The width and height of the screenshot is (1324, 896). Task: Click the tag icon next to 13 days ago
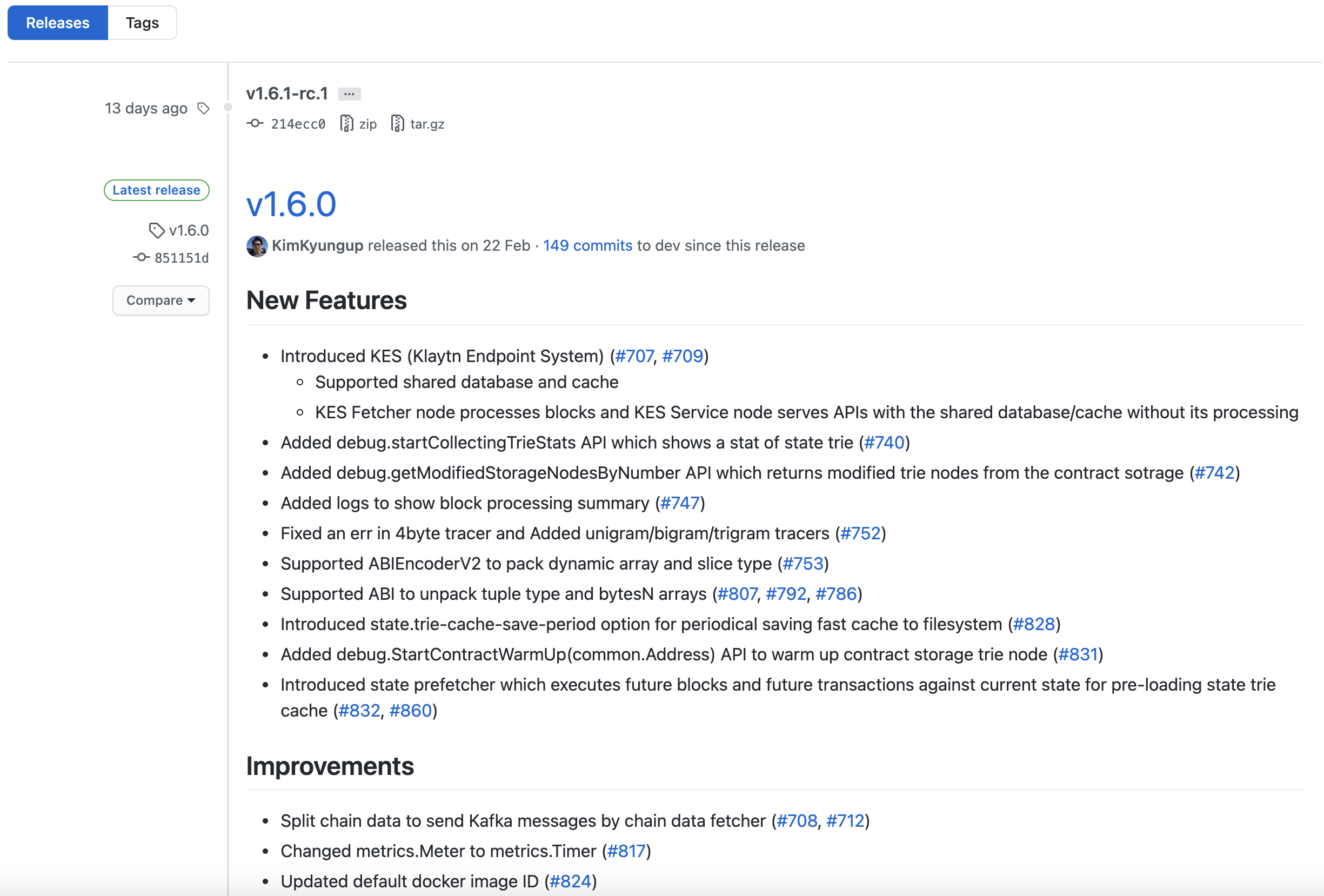point(203,108)
